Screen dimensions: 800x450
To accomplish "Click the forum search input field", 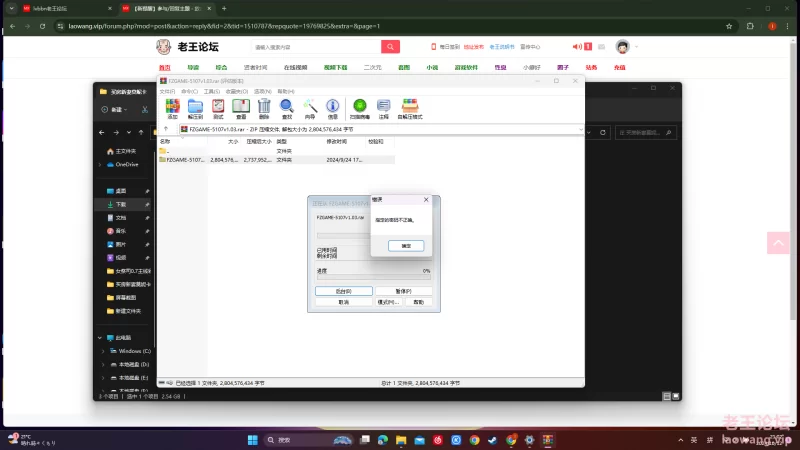I will pyautogui.click(x=316, y=46).
